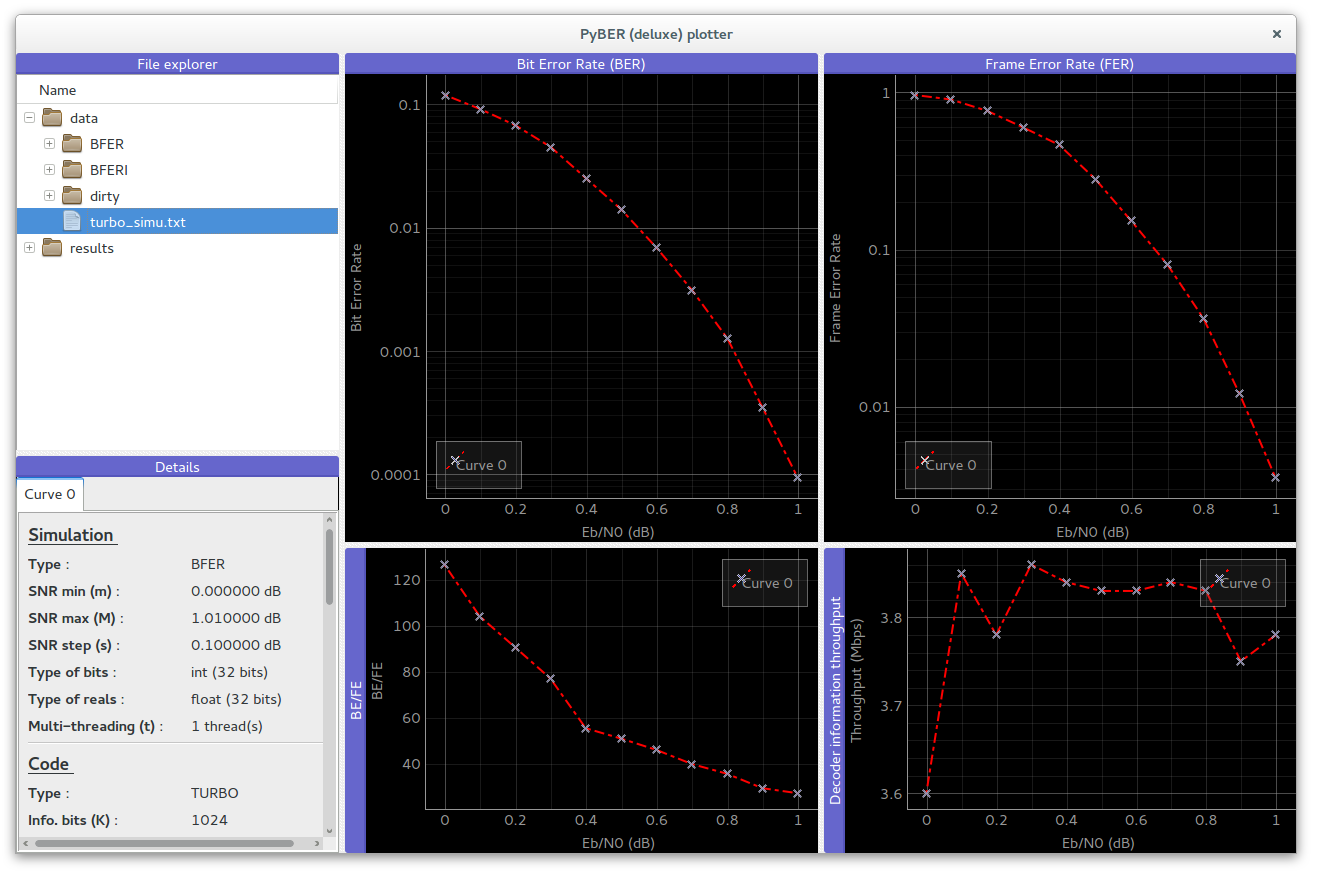Click the data folder icon
The height and width of the screenshot is (878, 1319).
point(52,118)
